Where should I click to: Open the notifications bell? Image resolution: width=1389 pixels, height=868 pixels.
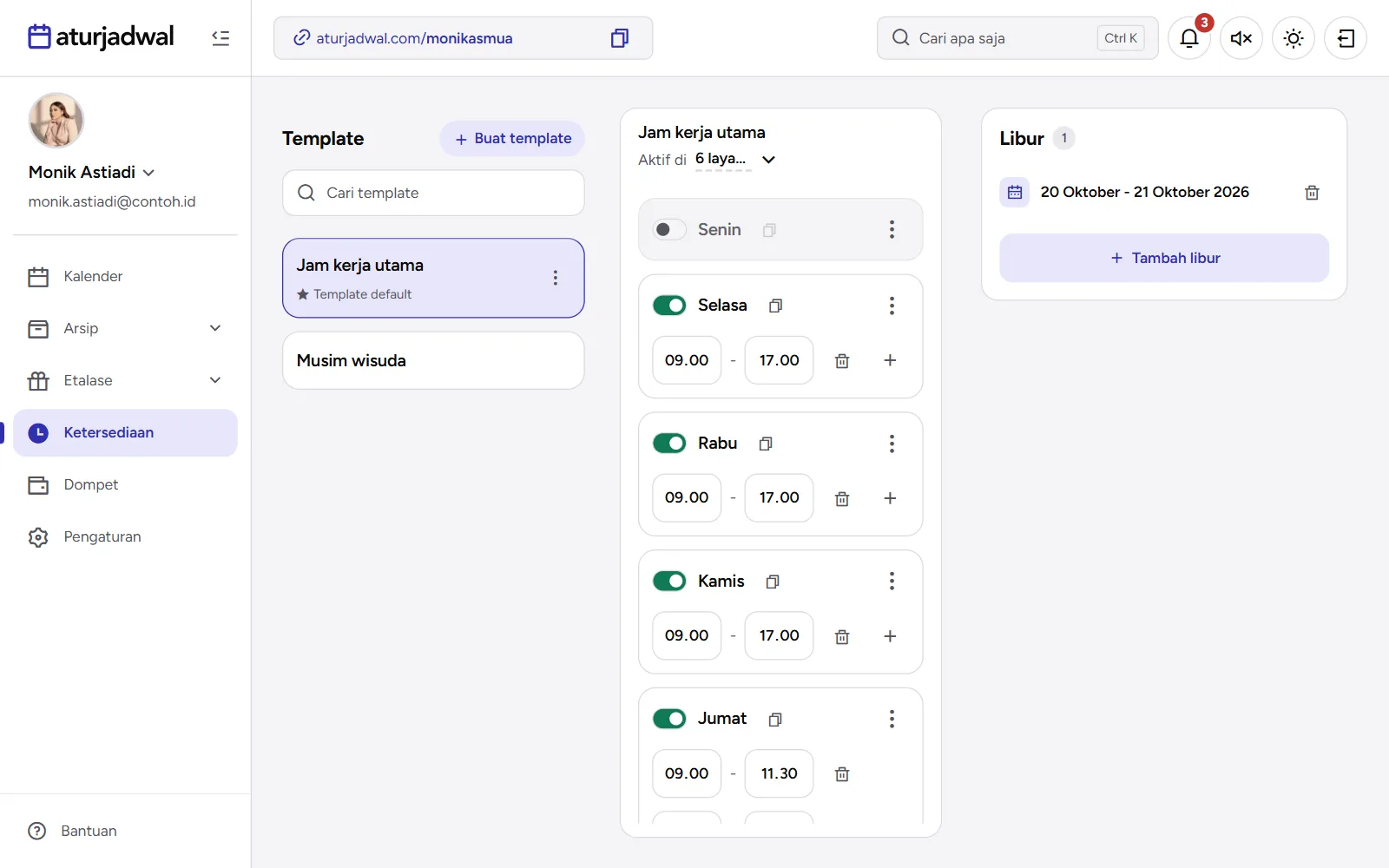pyautogui.click(x=1189, y=38)
